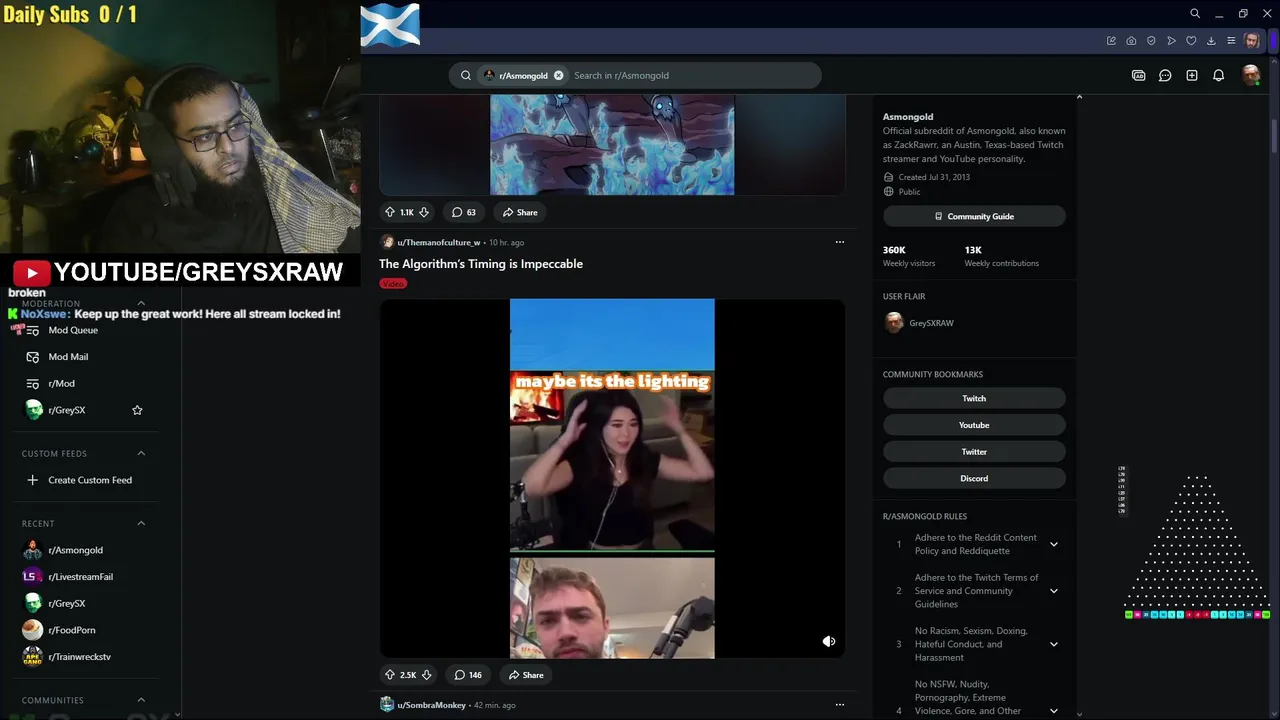
Task: Click the r/Trainwreckstv community icon
Action: [32, 657]
